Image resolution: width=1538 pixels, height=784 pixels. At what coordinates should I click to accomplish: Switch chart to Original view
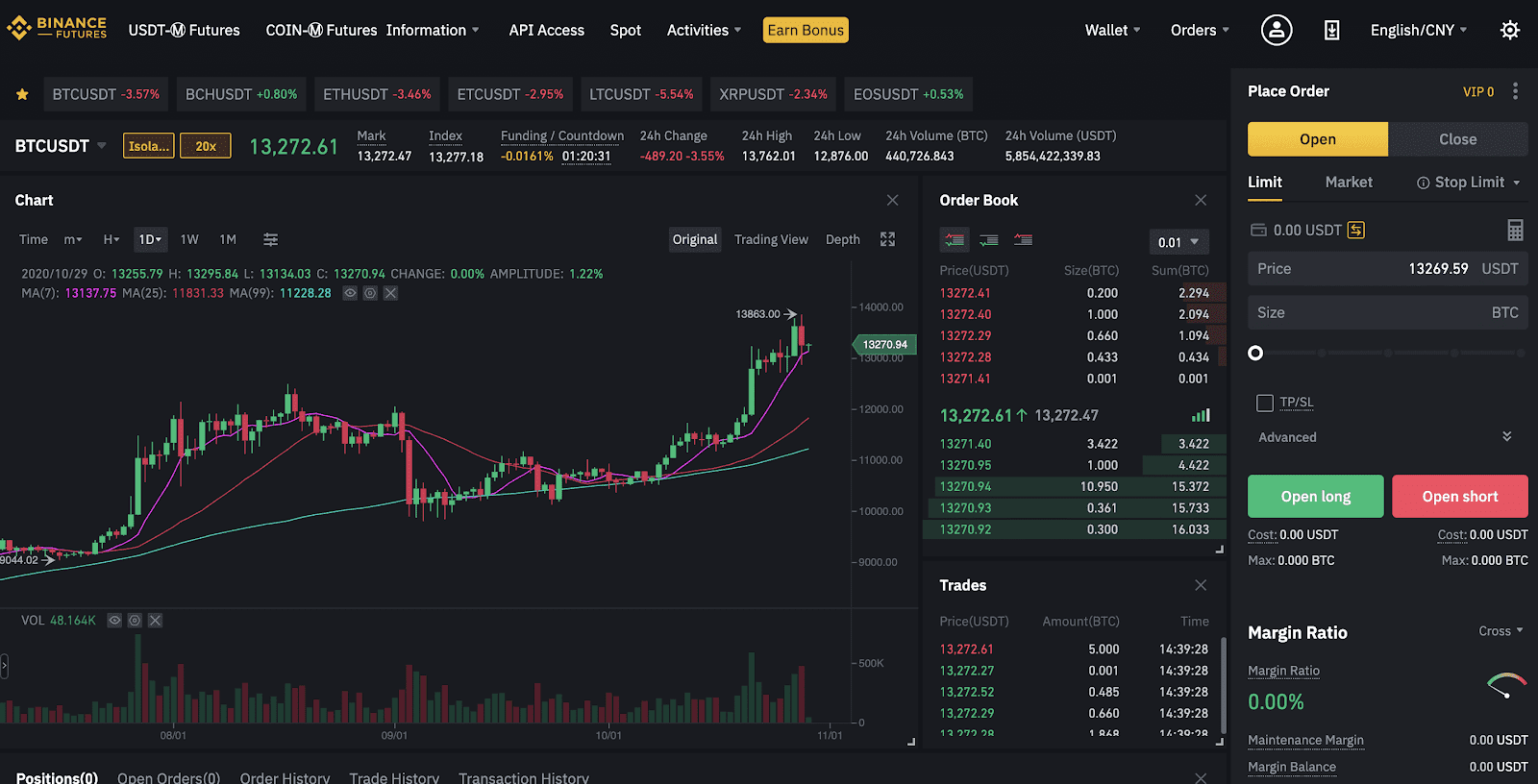click(x=695, y=239)
